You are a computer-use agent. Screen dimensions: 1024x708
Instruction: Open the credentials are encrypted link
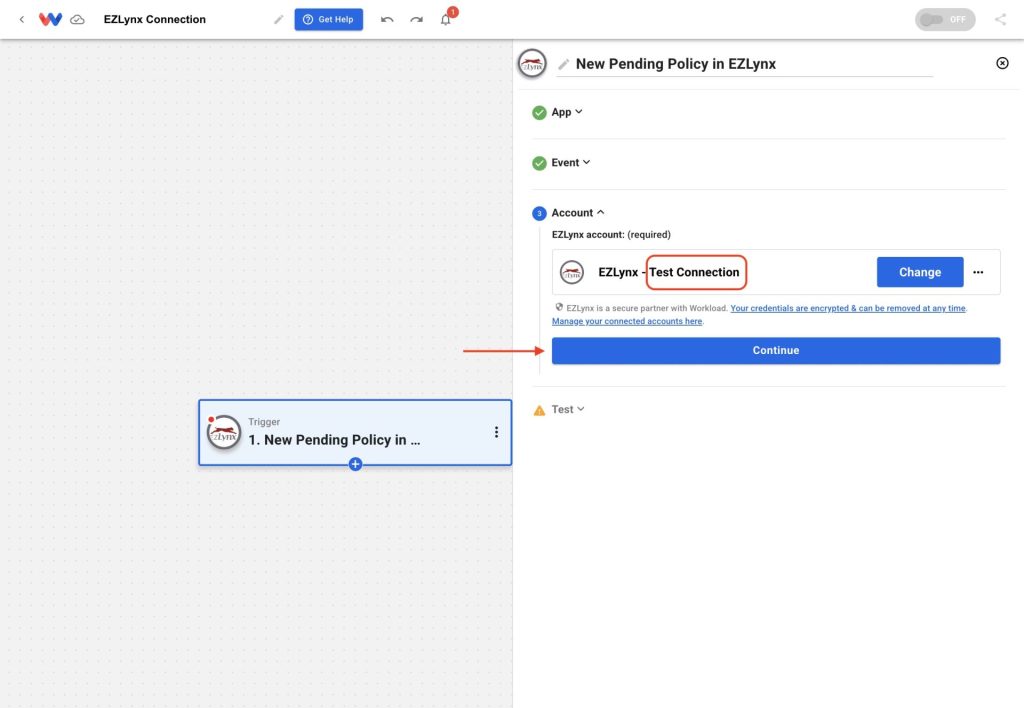pos(848,308)
